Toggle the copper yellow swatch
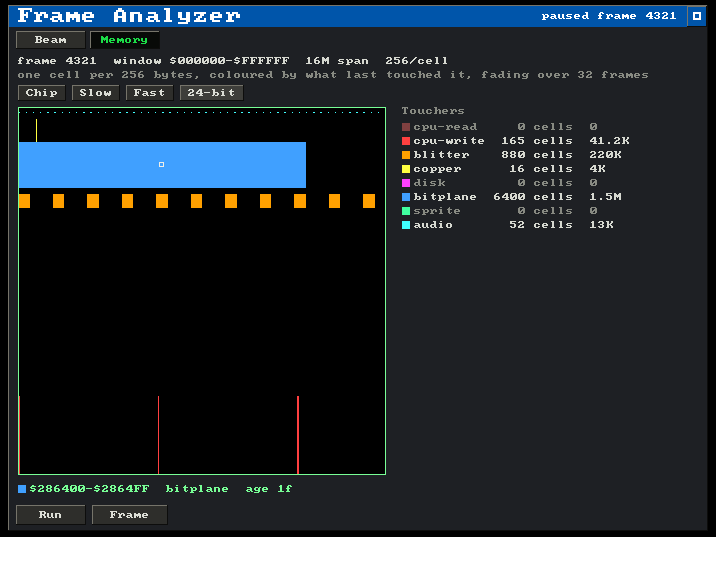This screenshot has height=581, width=716. [405, 169]
